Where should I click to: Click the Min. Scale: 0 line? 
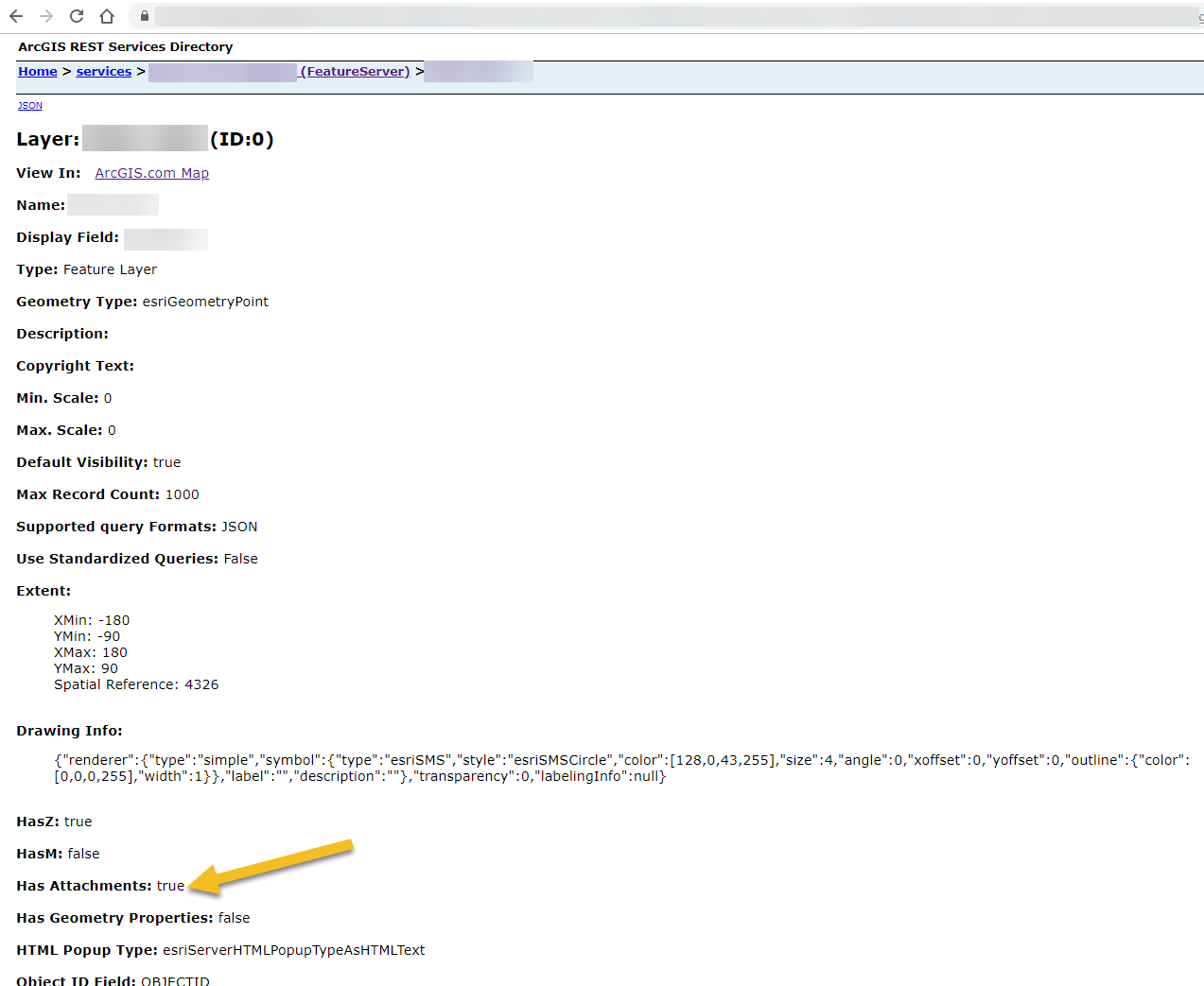64,398
